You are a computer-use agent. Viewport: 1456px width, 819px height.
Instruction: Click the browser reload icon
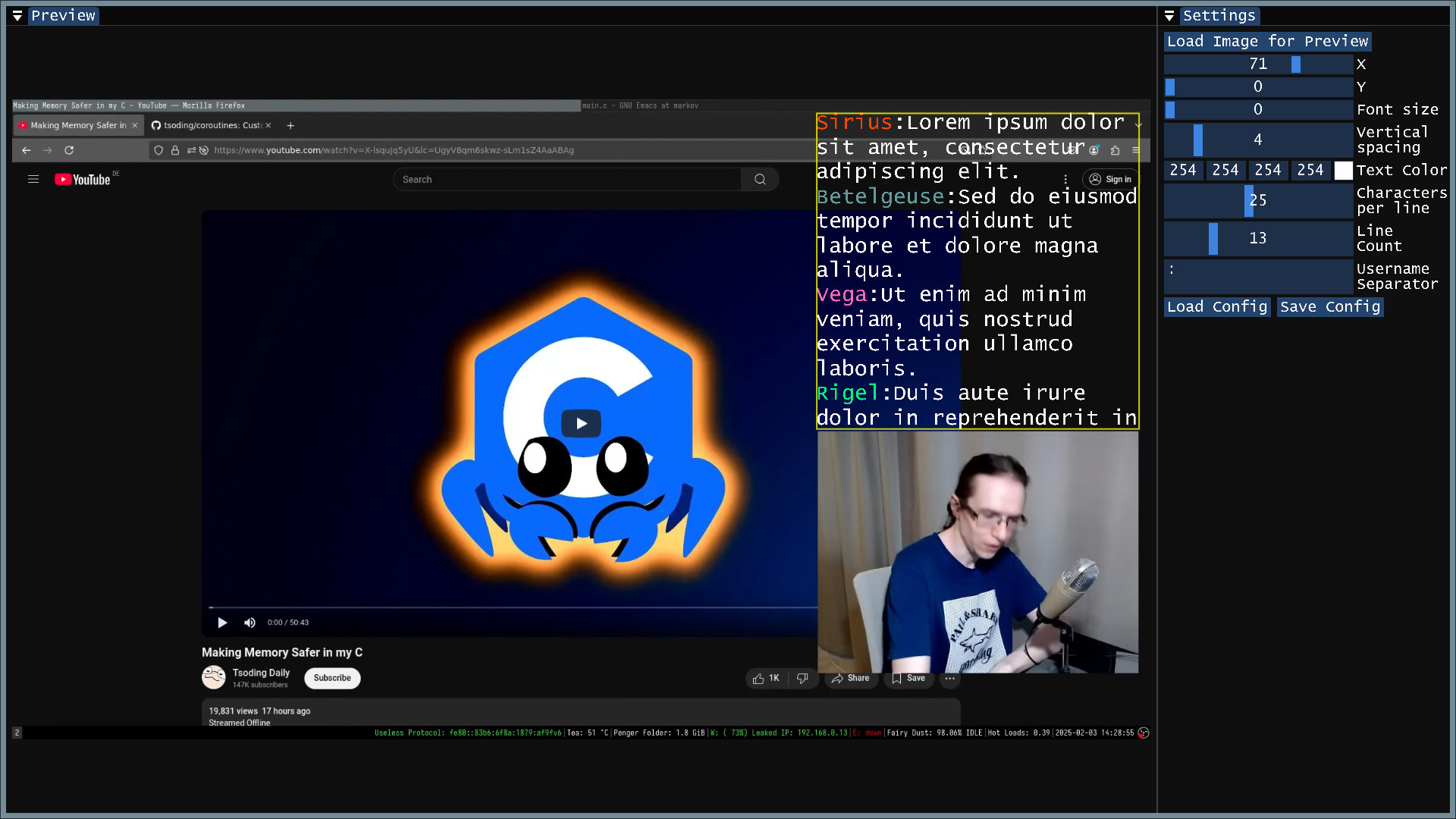pos(69,150)
